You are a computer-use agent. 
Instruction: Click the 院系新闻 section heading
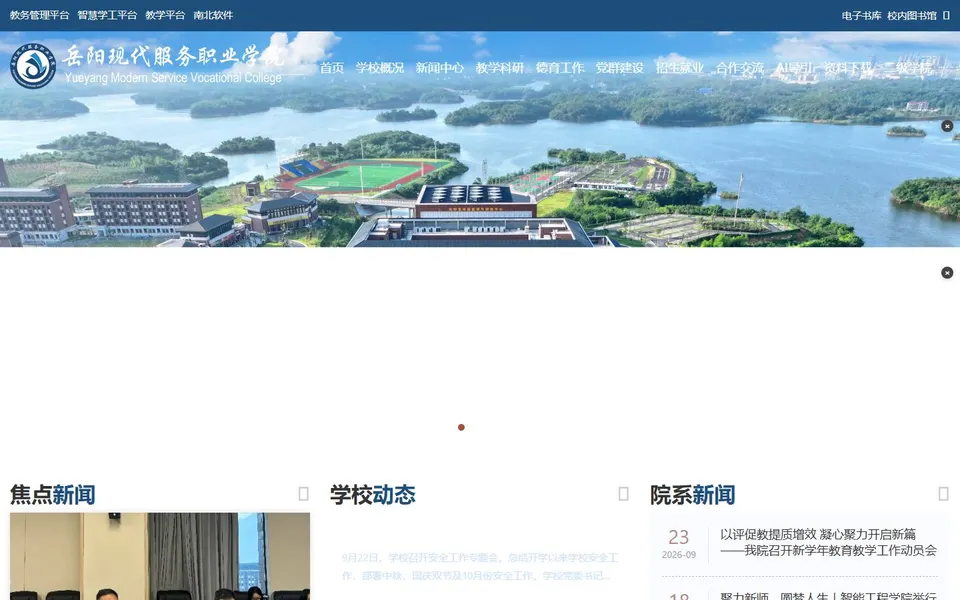click(x=693, y=495)
